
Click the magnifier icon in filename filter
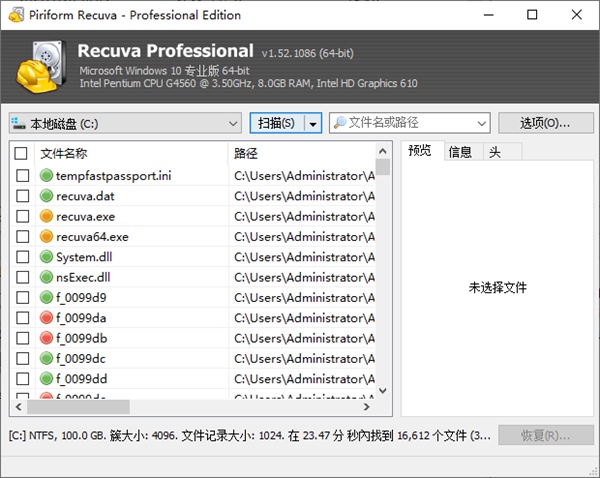pos(339,122)
